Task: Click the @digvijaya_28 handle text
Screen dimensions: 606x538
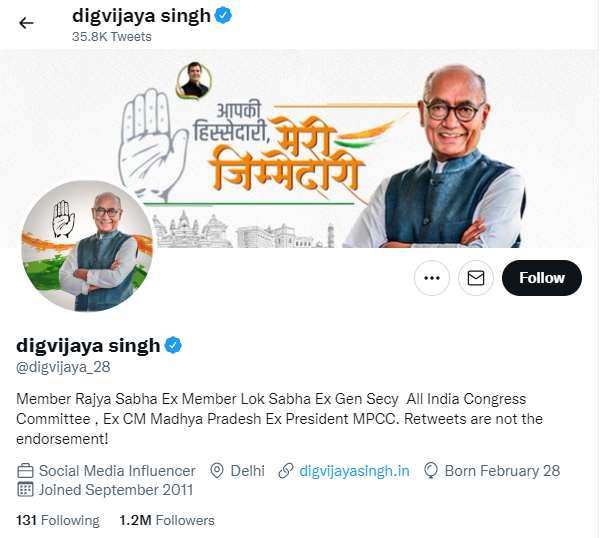Action: (63, 367)
